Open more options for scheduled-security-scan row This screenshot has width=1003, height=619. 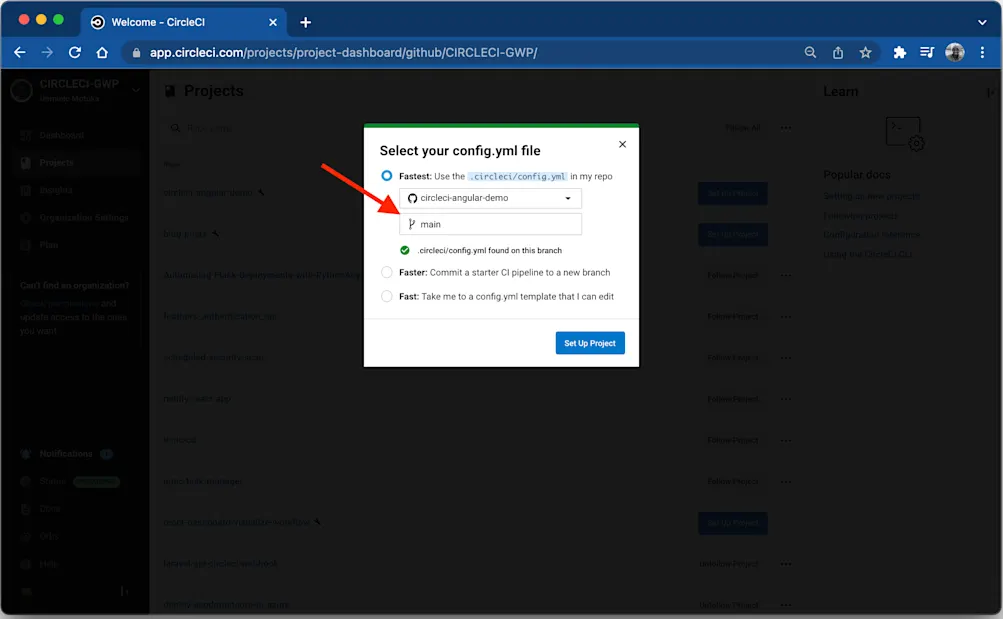point(786,358)
